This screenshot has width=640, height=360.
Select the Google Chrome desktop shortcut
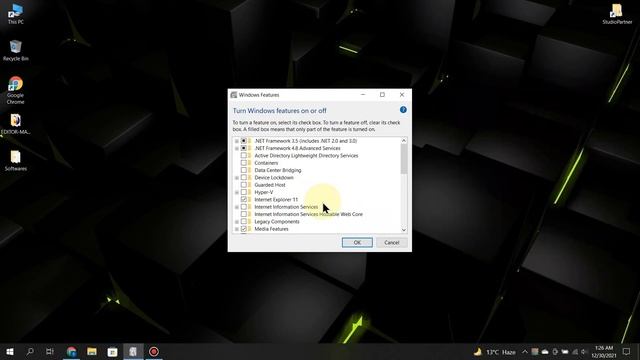[16, 90]
